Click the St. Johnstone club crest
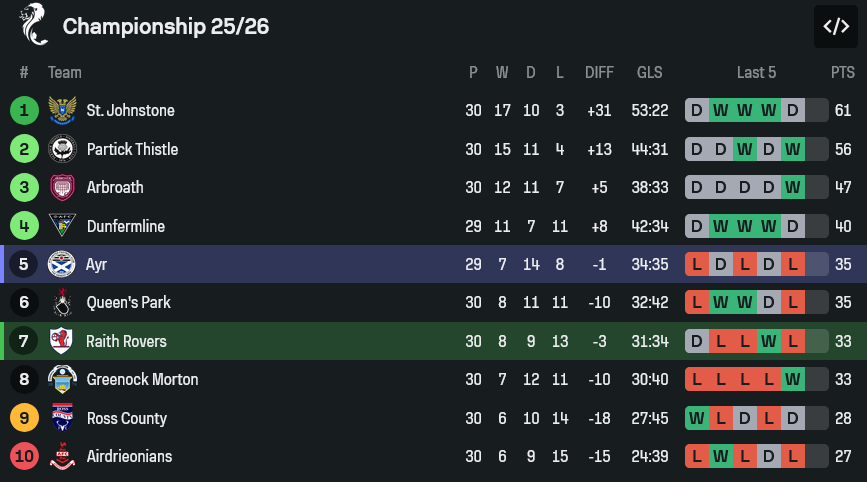The width and height of the screenshot is (867, 482). click(x=62, y=110)
